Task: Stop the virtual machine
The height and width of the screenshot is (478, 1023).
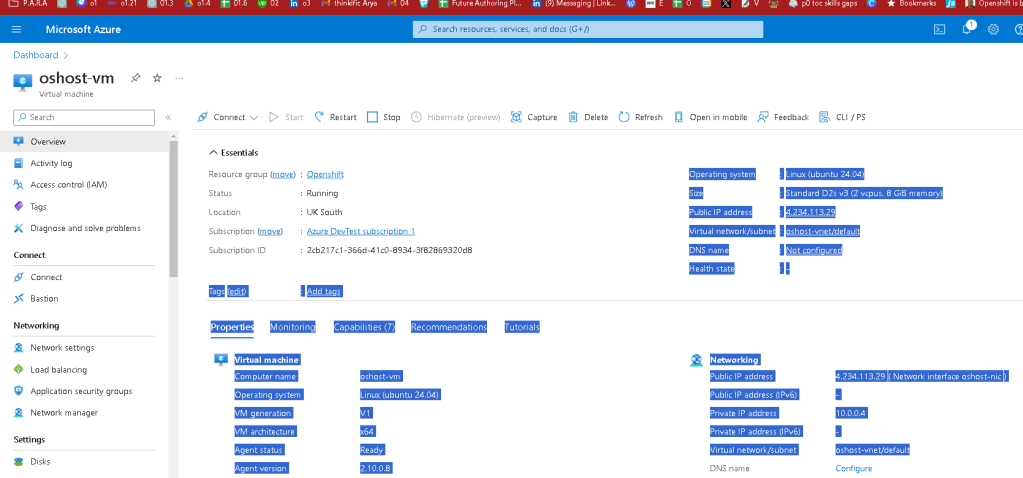Action: pyautogui.click(x=384, y=117)
